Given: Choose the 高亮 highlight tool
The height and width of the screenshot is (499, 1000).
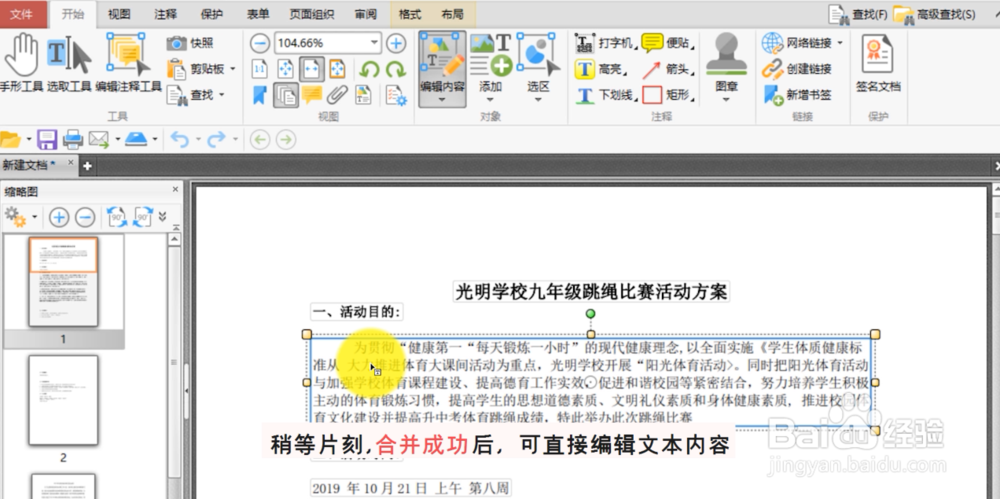Looking at the screenshot, I should [601, 70].
